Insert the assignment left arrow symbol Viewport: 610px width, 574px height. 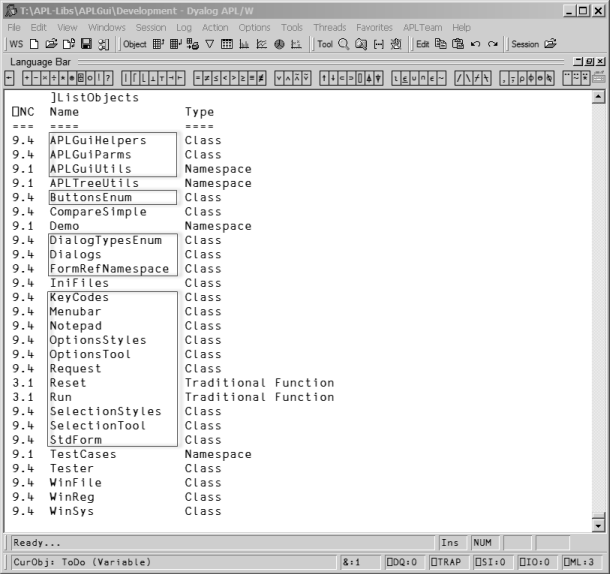[9, 79]
